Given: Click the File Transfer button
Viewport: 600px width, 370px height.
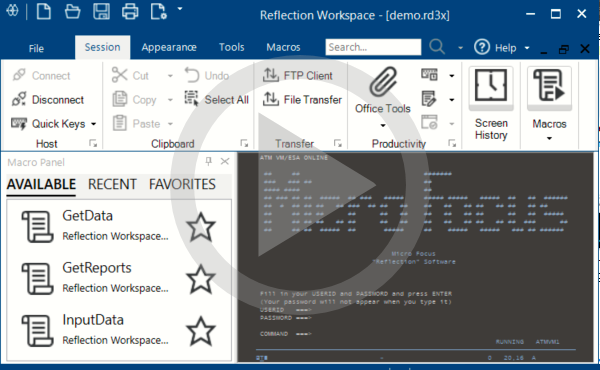Looking at the screenshot, I should 302,99.
